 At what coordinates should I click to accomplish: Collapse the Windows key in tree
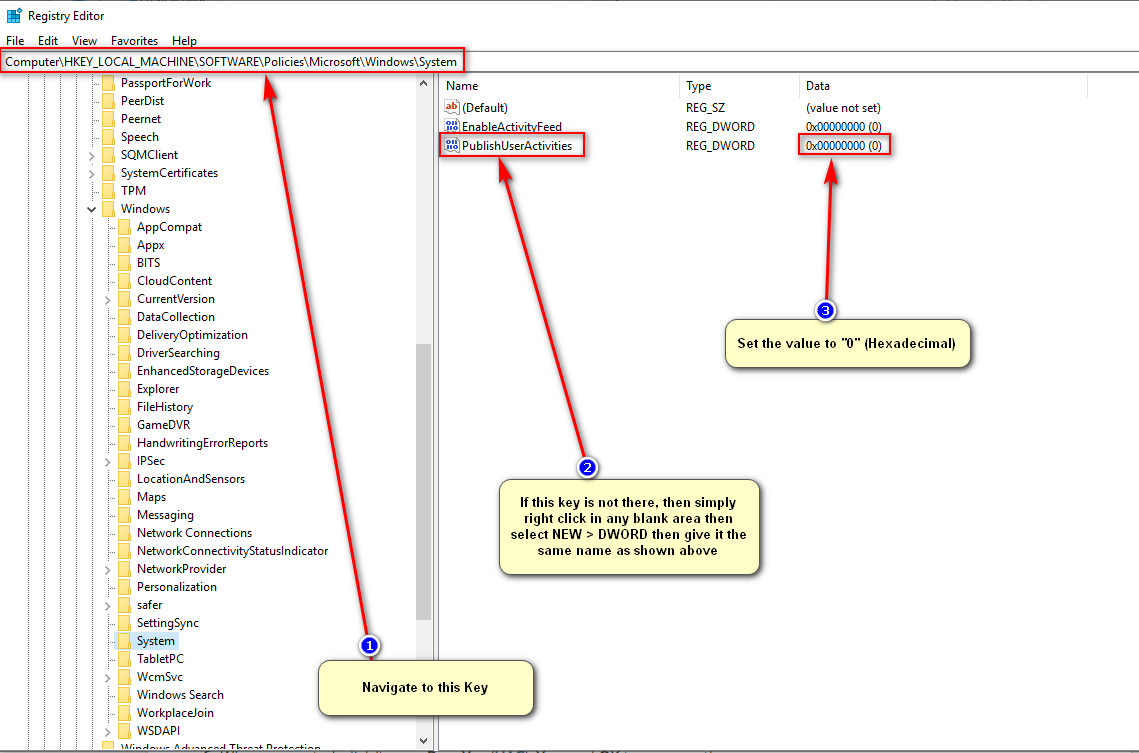point(92,209)
